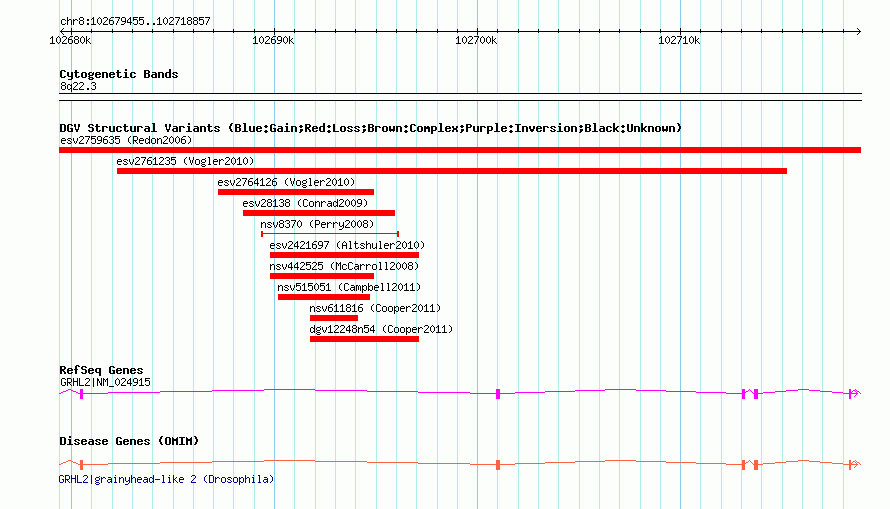
Task: Click the chr8:102679455..102718857 coordinates label
Action: tap(135, 21)
